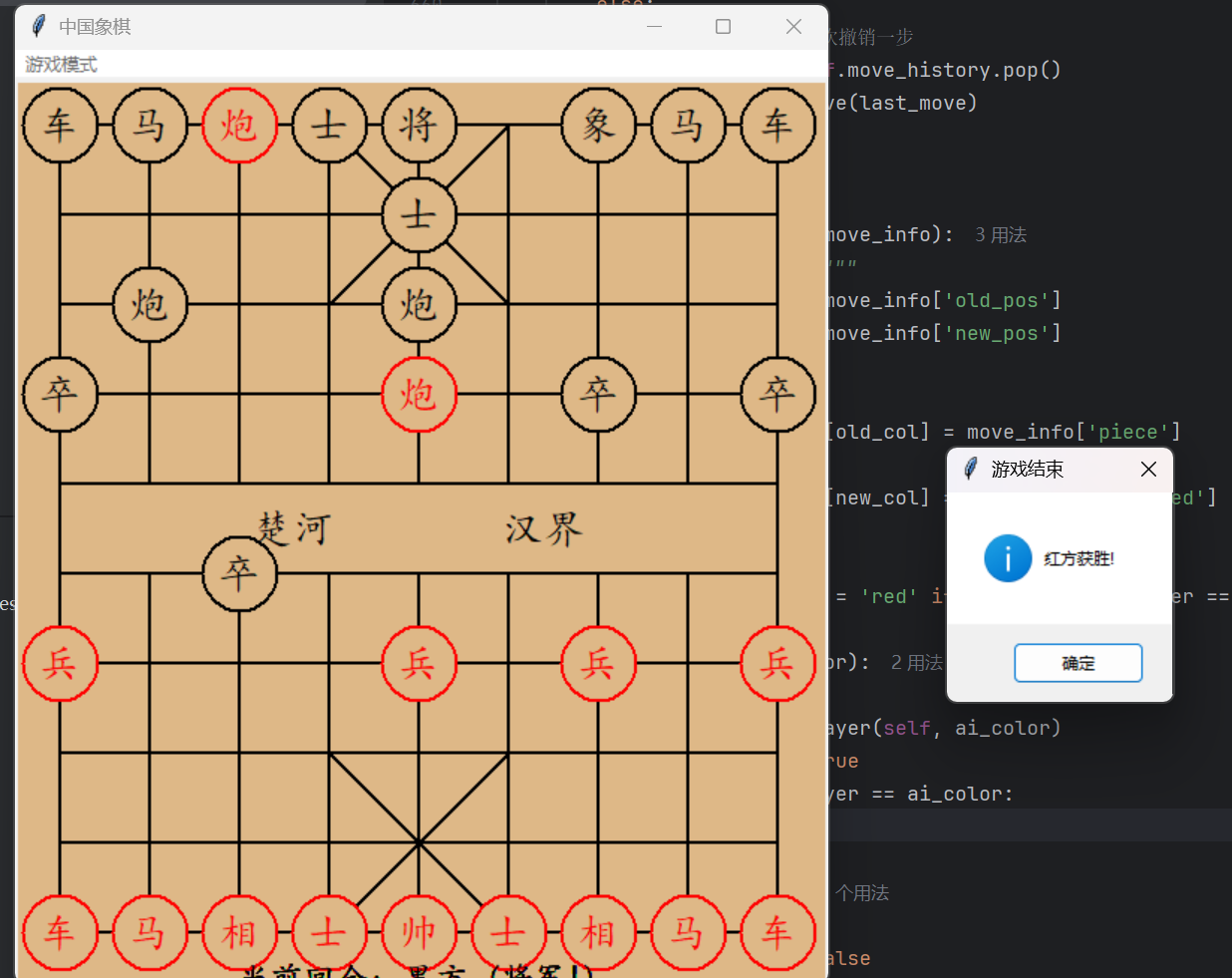The width and height of the screenshot is (1232, 978).
Task: Select the black 炮 on the left side
Action: pos(150,305)
